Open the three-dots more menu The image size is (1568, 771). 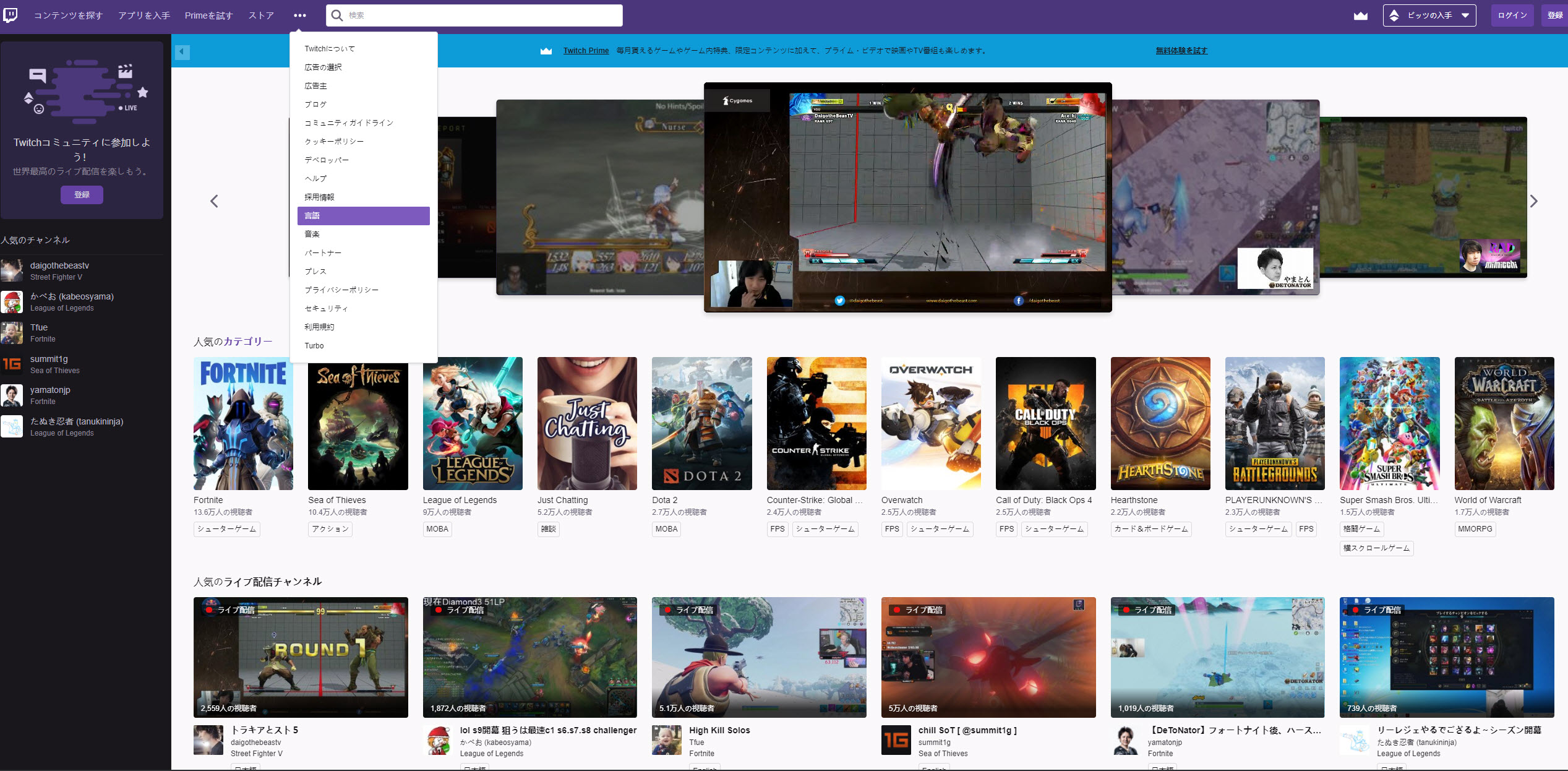pos(300,15)
